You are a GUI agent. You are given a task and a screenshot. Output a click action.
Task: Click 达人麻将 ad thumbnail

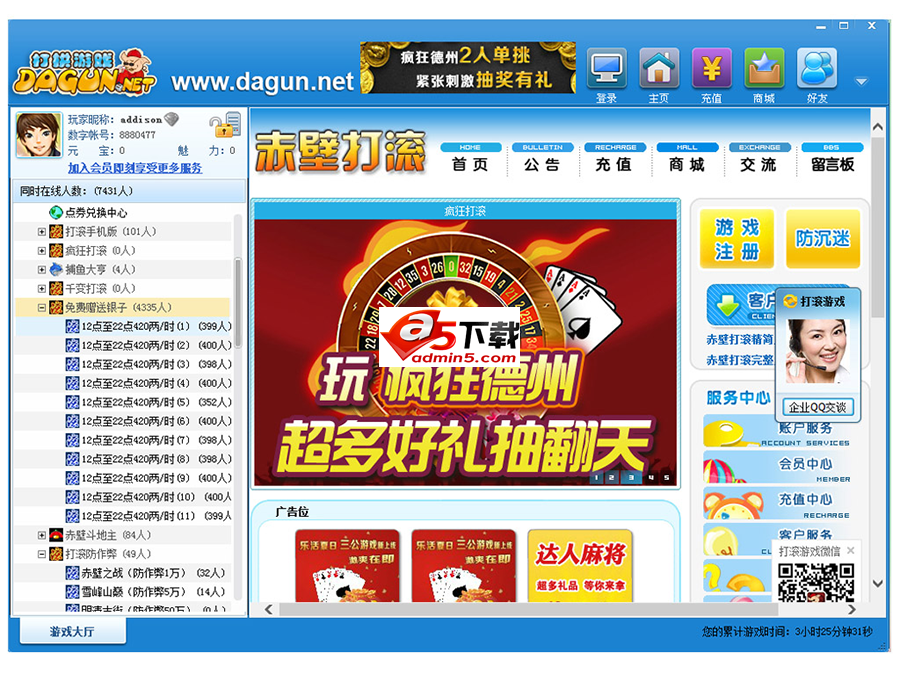(580, 565)
